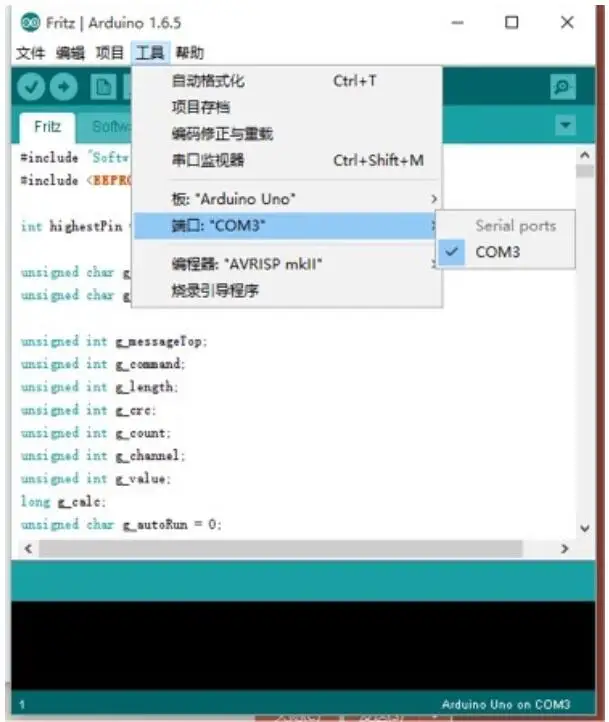Click the g_command declaration line
609x722 pixels.
click(x=103, y=364)
